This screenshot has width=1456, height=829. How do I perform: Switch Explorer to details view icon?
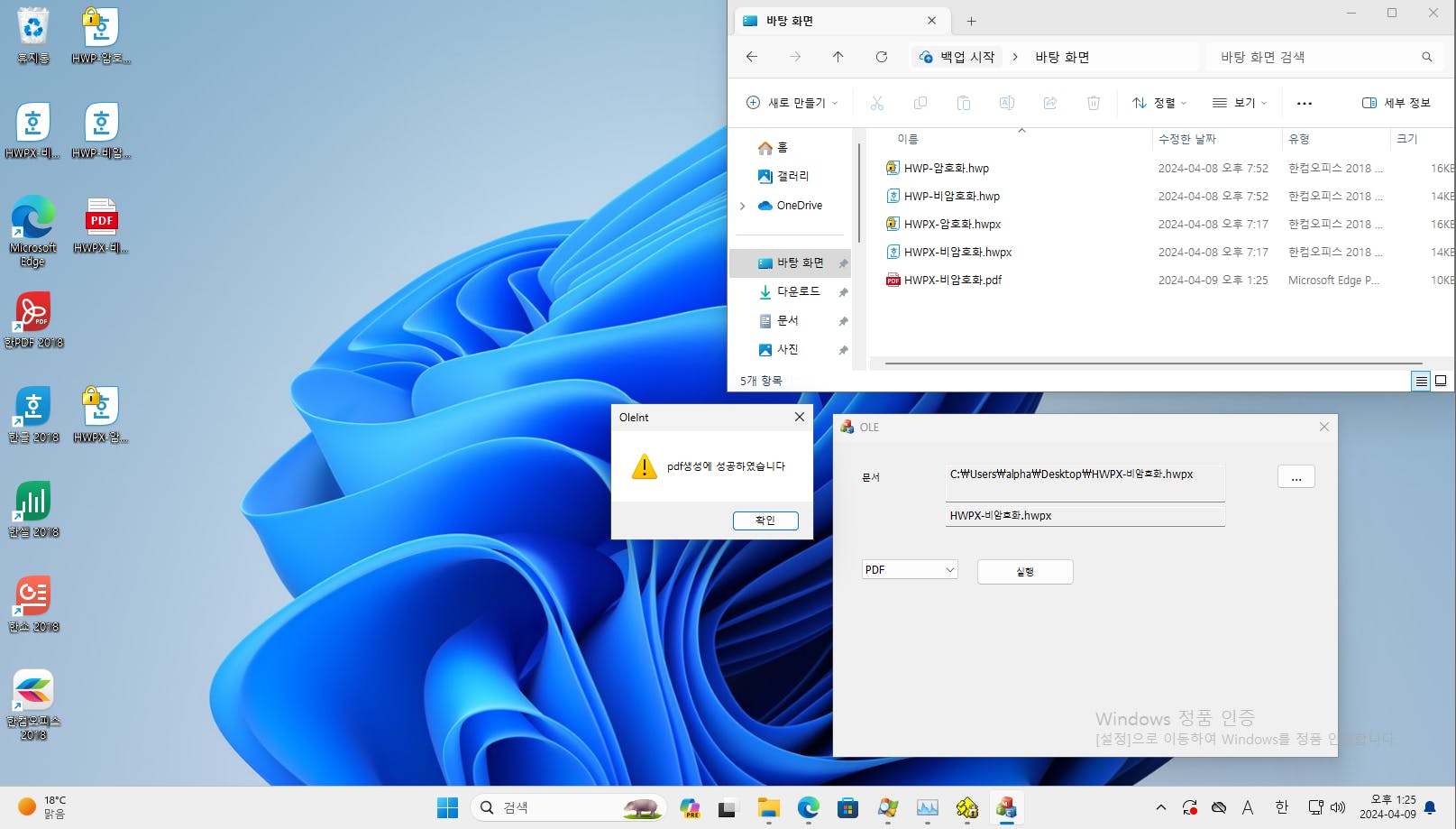point(1421,382)
